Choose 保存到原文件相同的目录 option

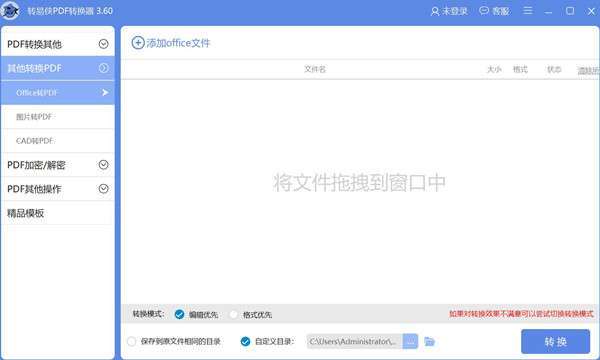131,341
